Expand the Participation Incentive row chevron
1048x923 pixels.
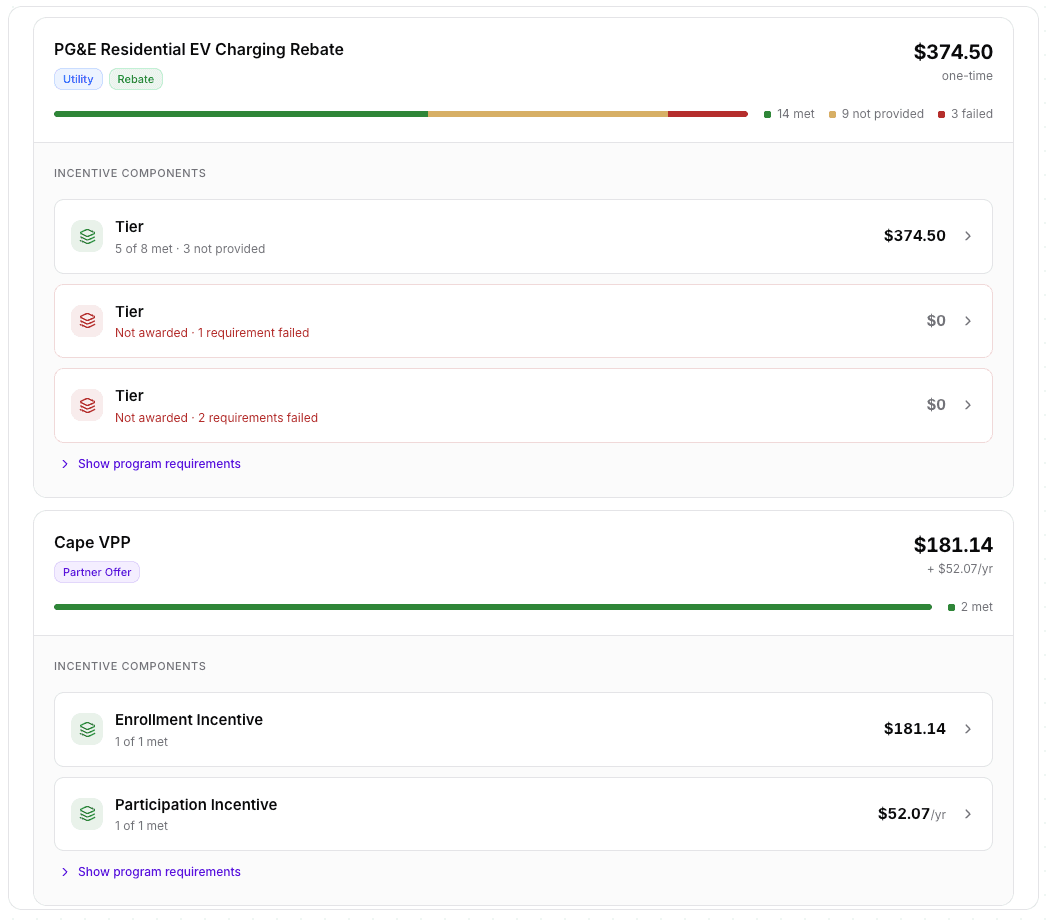pyautogui.click(x=968, y=813)
